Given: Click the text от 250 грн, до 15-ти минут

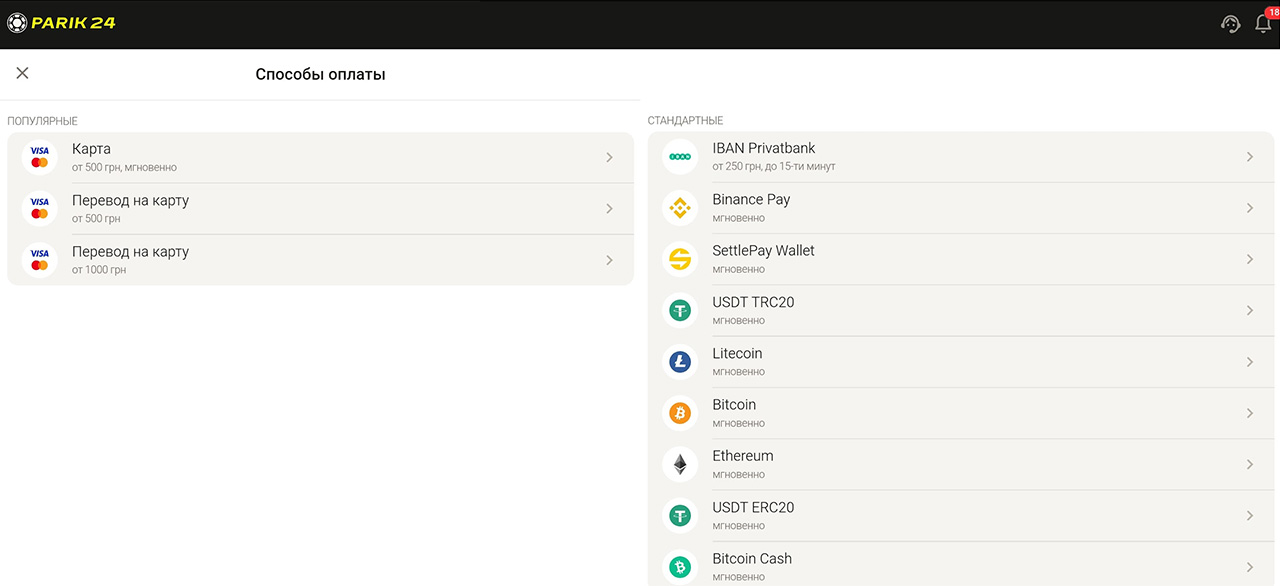Looking at the screenshot, I should click(x=774, y=167).
